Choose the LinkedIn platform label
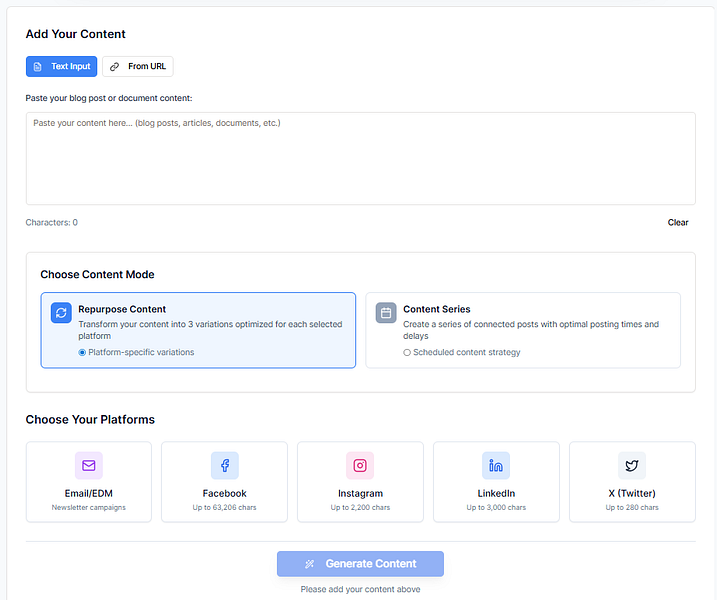Viewport: 717px width, 600px height. click(x=496, y=493)
